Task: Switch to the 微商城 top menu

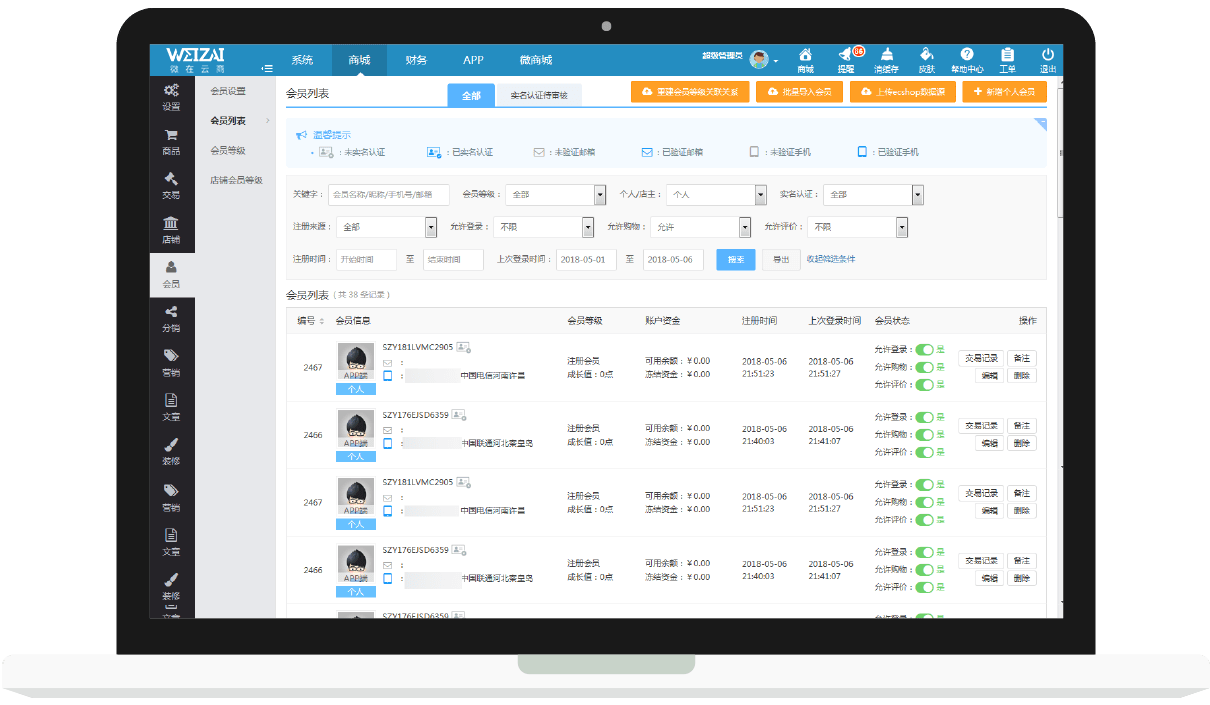Action: coord(536,60)
